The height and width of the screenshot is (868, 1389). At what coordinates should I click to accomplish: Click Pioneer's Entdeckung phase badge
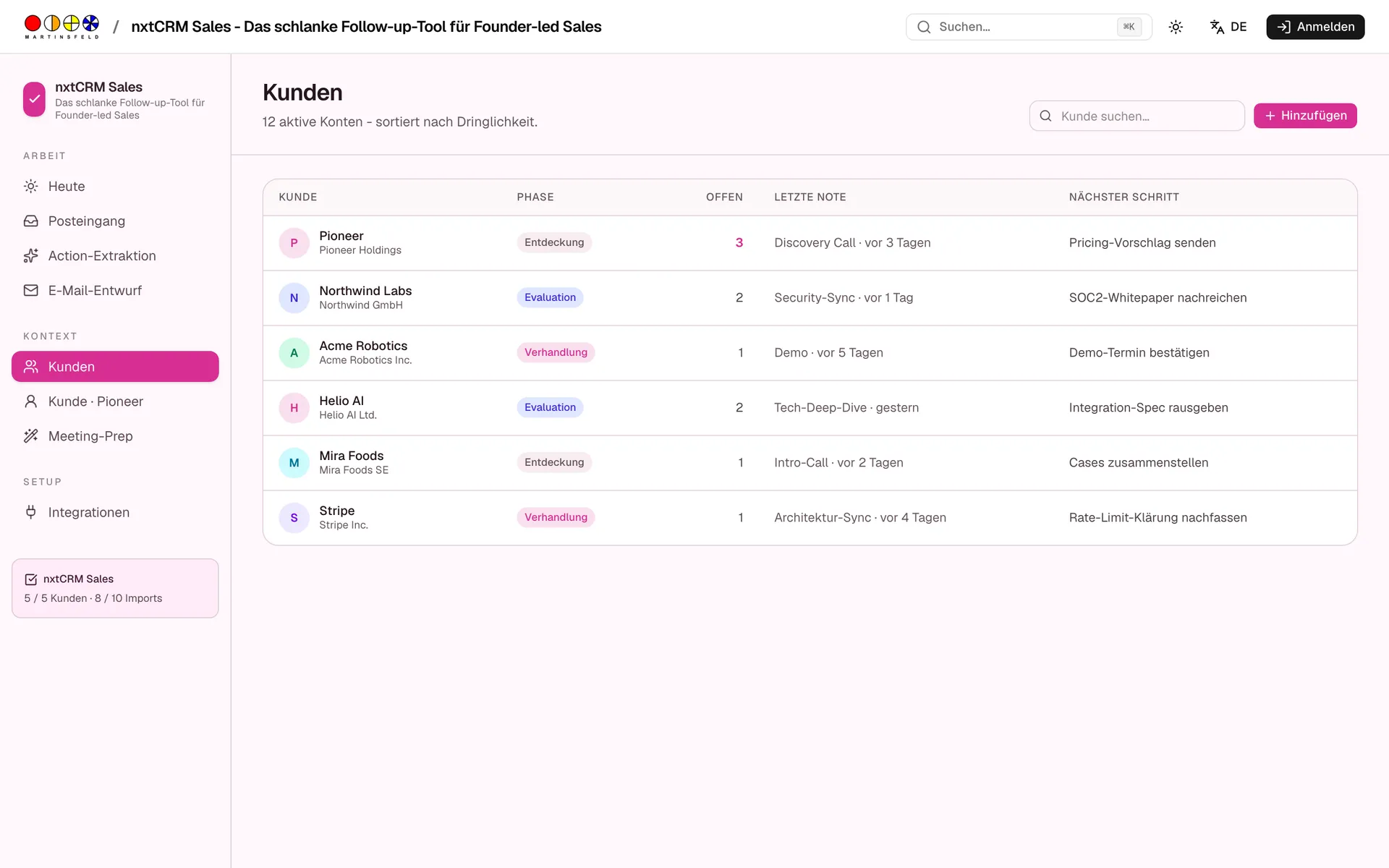554,243
